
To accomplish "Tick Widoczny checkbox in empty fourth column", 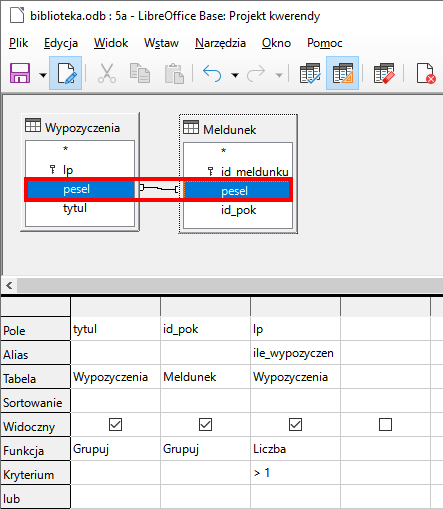I will coord(385,425).
